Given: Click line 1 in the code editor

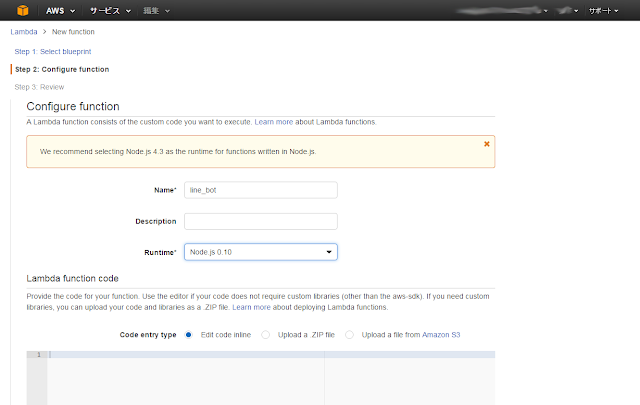Looking at the screenshot, I should (271, 355).
